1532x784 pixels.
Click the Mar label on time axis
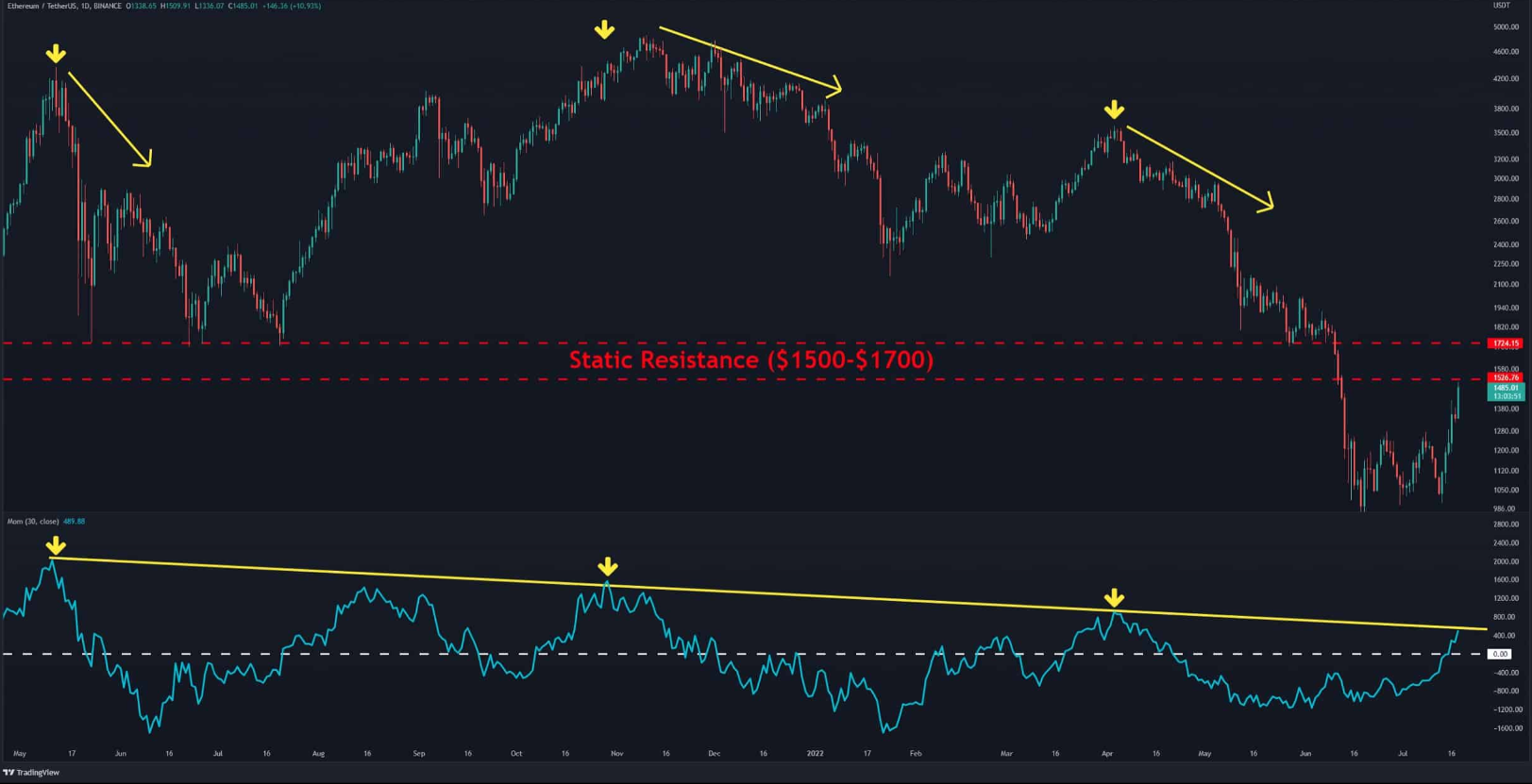click(x=1006, y=754)
